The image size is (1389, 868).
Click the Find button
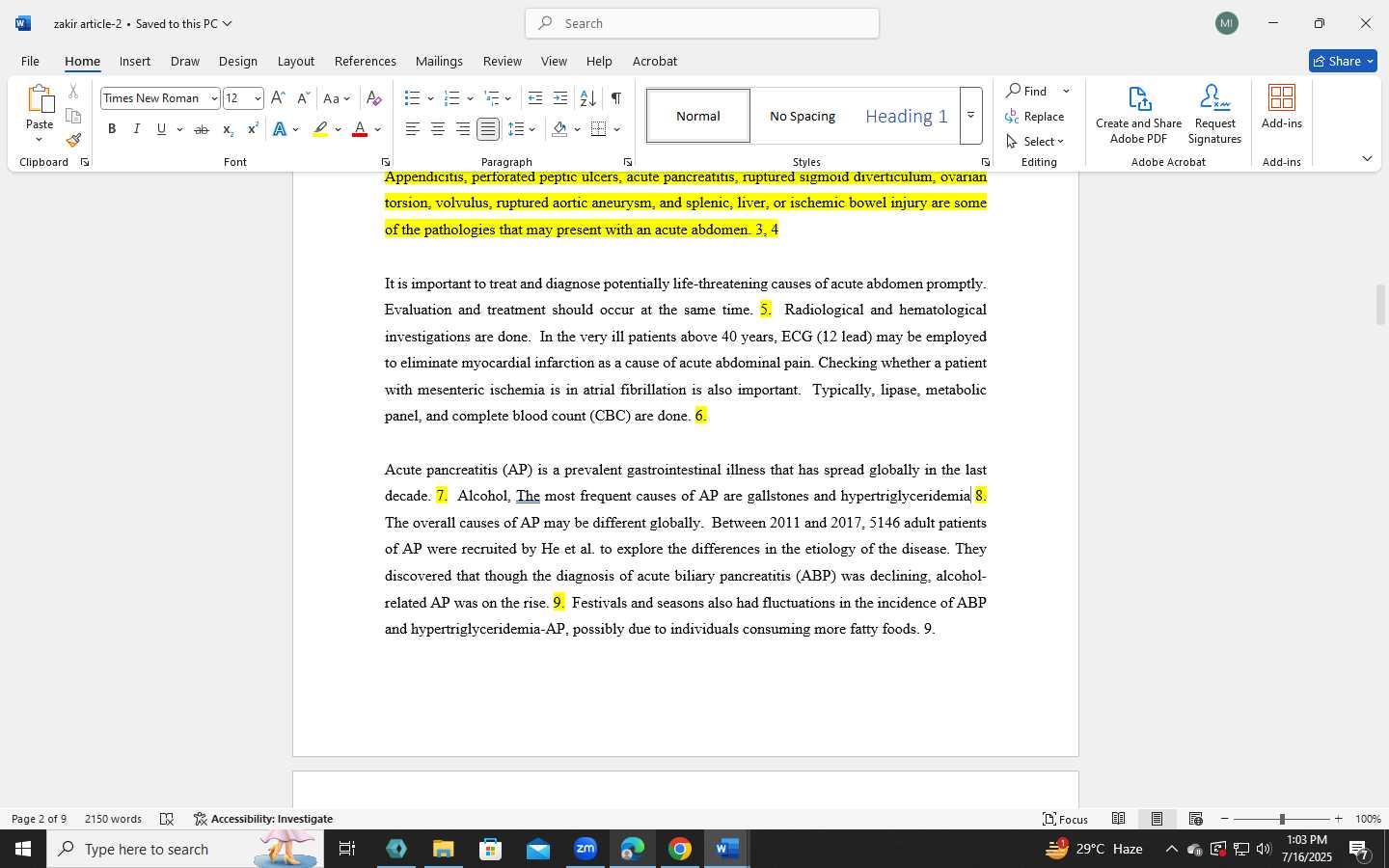pyautogui.click(x=1027, y=91)
